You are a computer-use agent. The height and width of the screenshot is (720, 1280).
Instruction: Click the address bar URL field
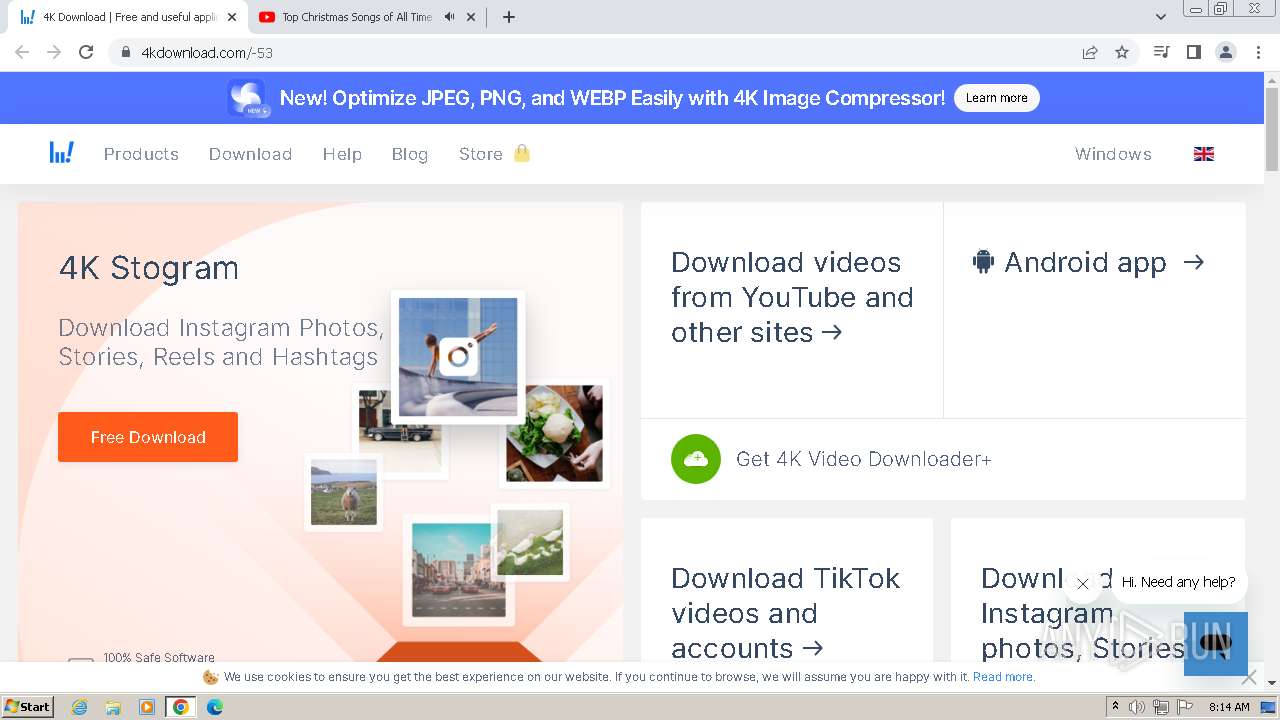click(x=600, y=52)
